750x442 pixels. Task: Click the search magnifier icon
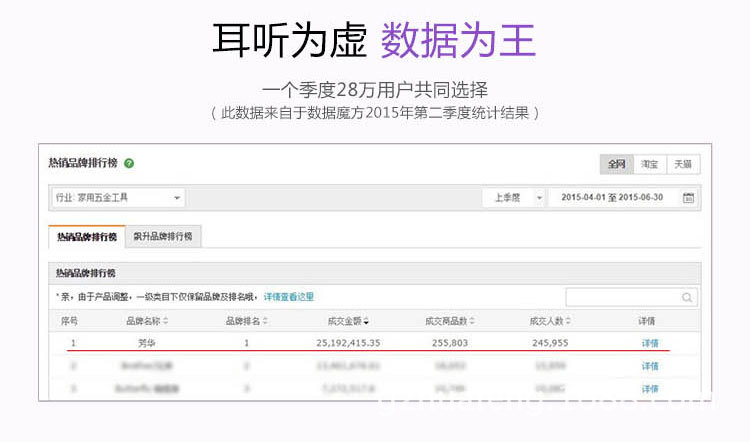point(687,297)
